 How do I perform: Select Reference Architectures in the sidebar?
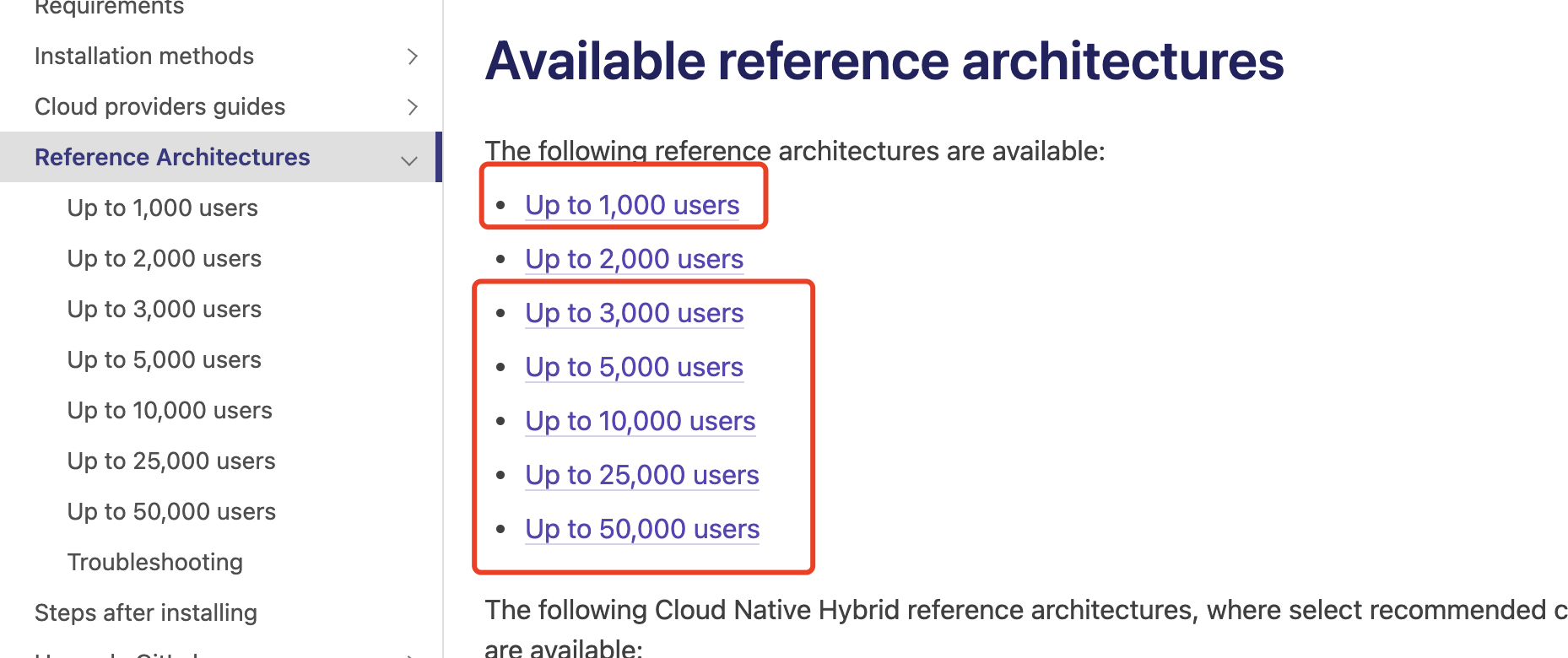[172, 158]
